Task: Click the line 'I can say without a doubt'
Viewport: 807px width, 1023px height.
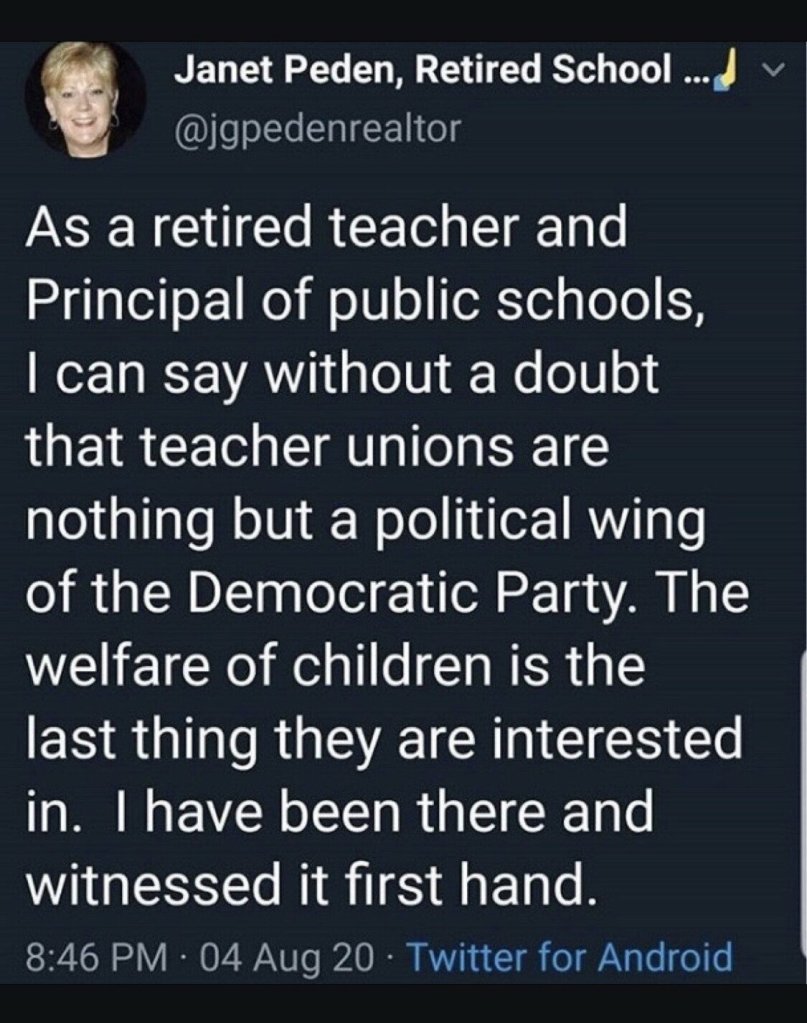Action: (x=340, y=374)
